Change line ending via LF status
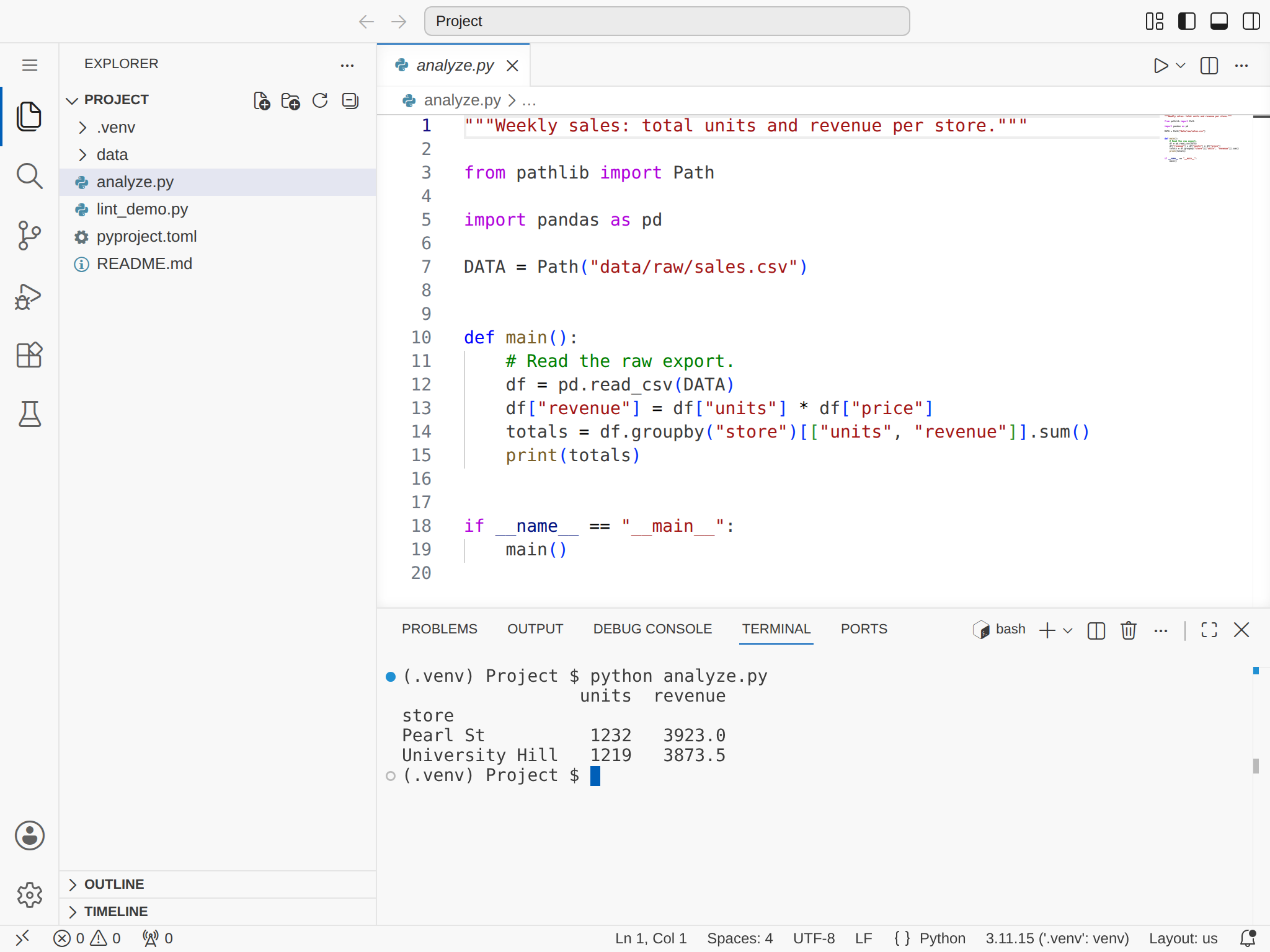This screenshot has height=952, width=1270. [863, 938]
